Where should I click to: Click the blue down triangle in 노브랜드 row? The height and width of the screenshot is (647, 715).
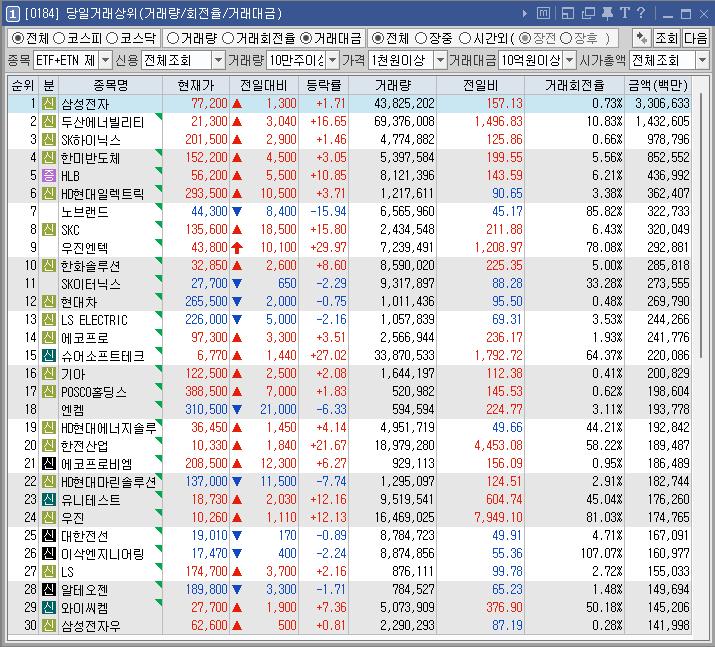tap(237, 211)
